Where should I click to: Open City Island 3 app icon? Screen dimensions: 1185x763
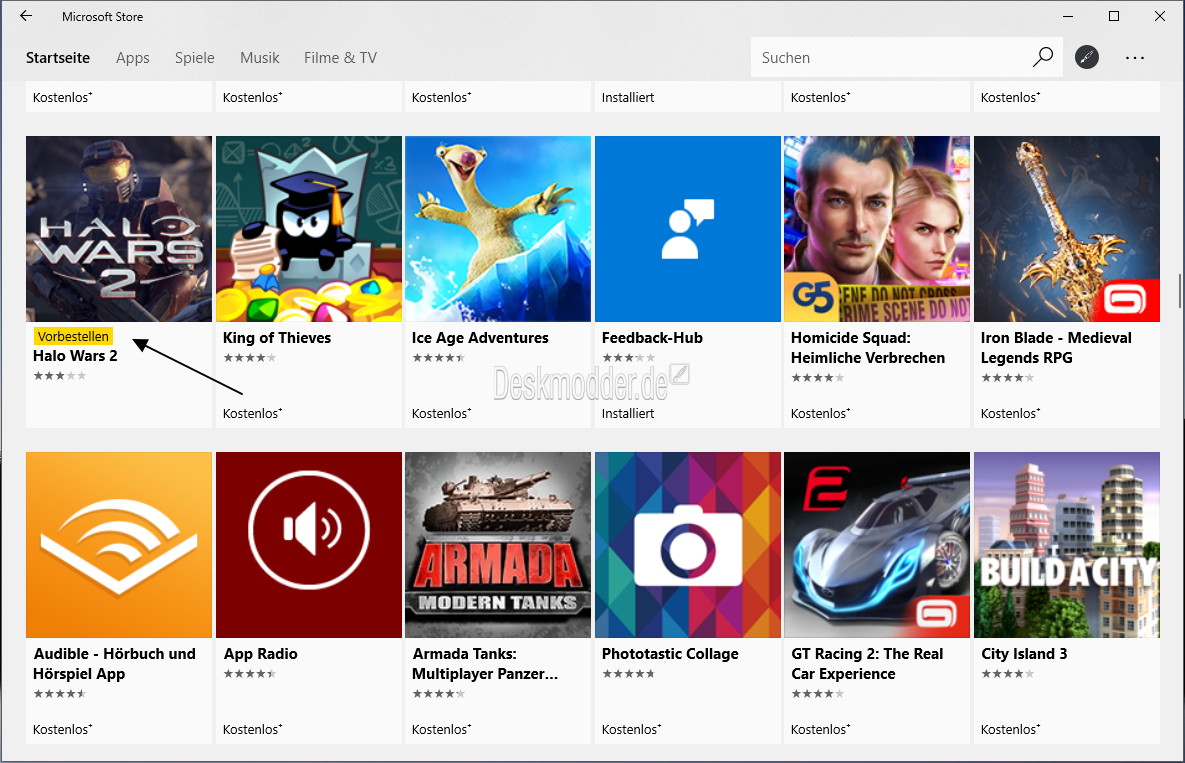(x=1066, y=545)
